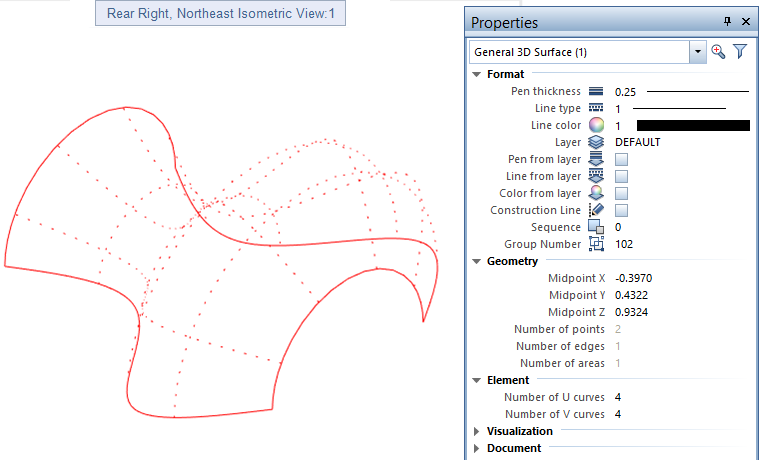Viewport: 759px width, 460px height.
Task: Open the General 3D Surface dropdown
Action: (x=696, y=52)
